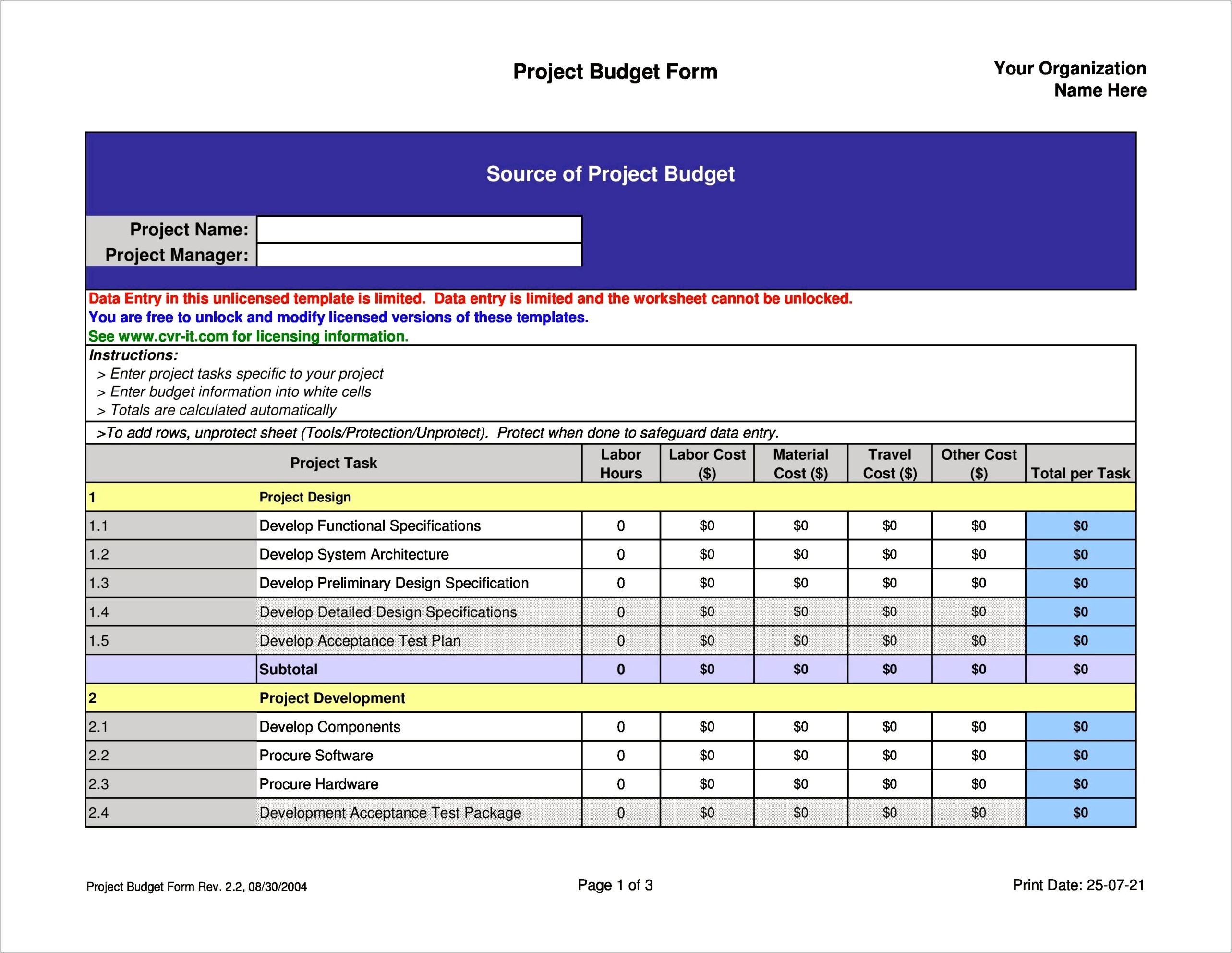Click Labor Hours cell for Develop Functional Specifications
Screen dimensions: 1232x953
click(x=621, y=526)
